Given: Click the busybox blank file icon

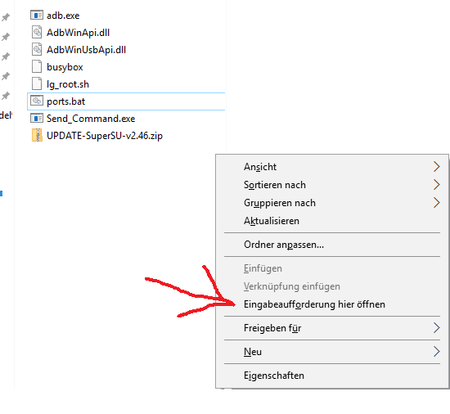Looking at the screenshot, I should [x=37, y=67].
